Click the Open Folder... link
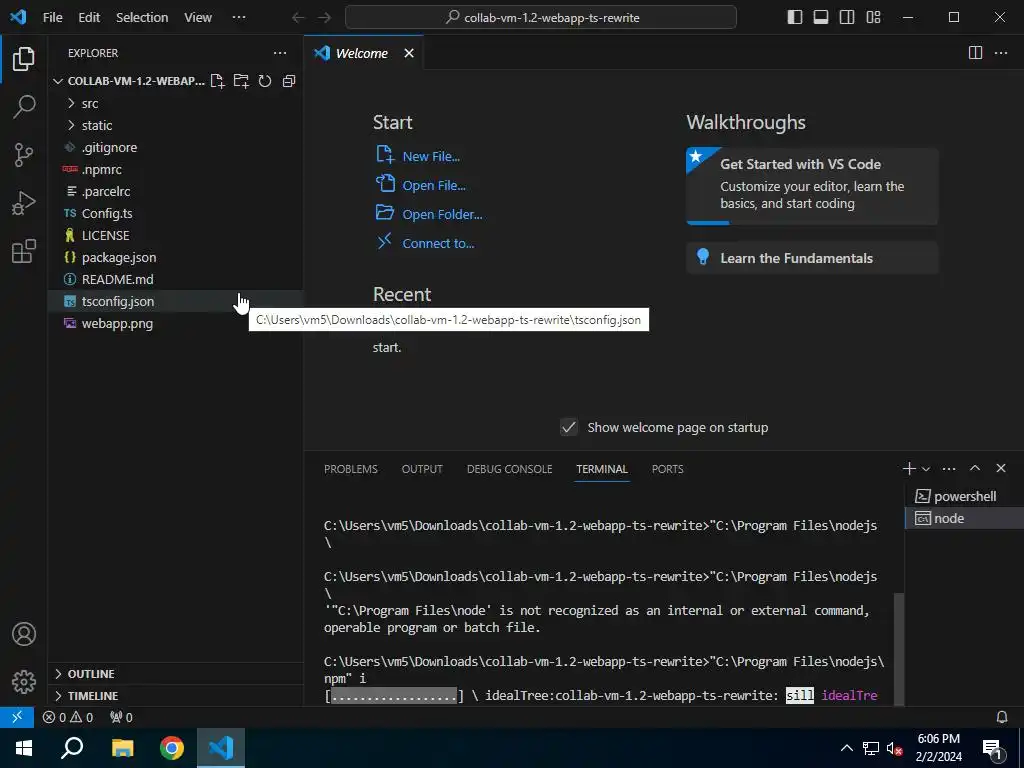The width and height of the screenshot is (1024, 768). click(442, 214)
